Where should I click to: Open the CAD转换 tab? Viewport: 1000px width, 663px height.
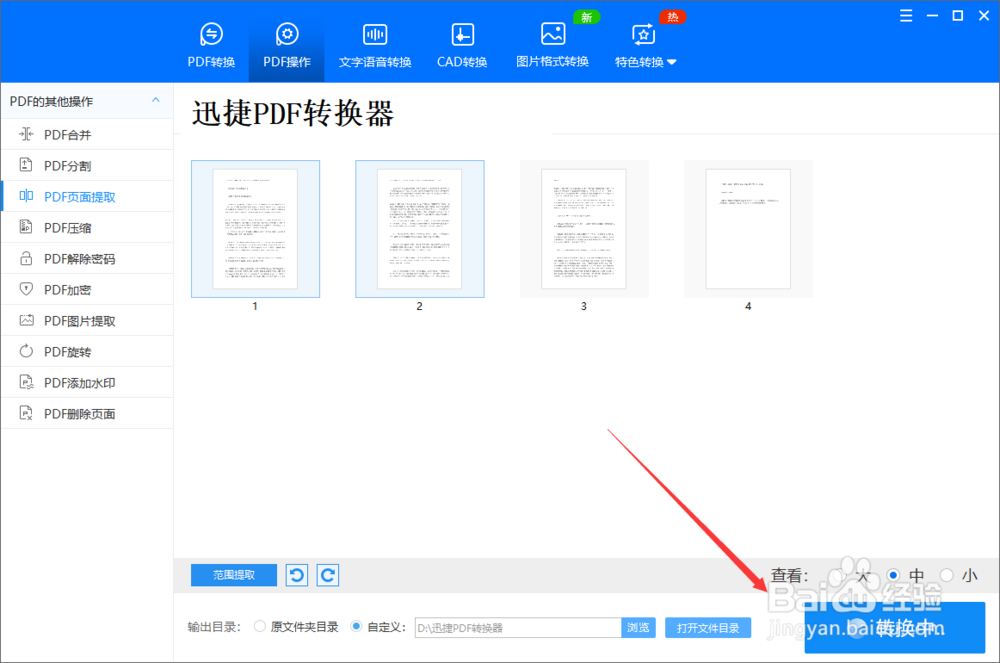(x=462, y=44)
